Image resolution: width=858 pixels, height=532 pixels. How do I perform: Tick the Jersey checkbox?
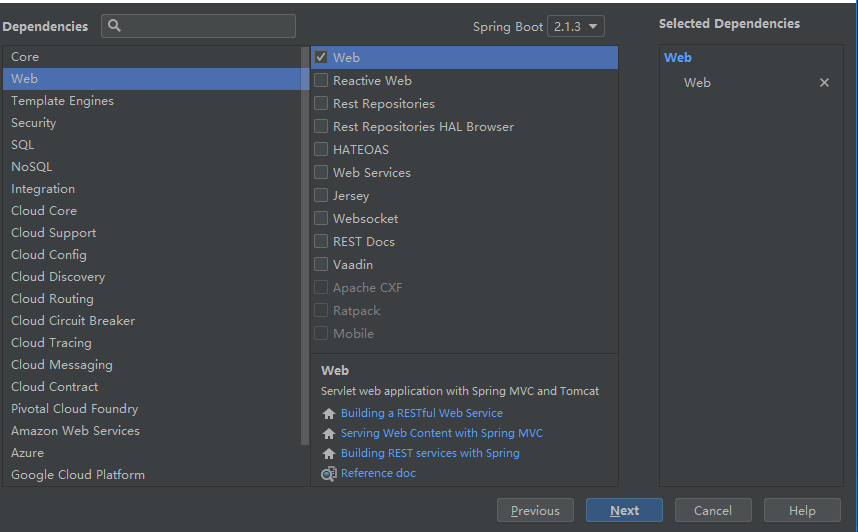pyautogui.click(x=321, y=195)
